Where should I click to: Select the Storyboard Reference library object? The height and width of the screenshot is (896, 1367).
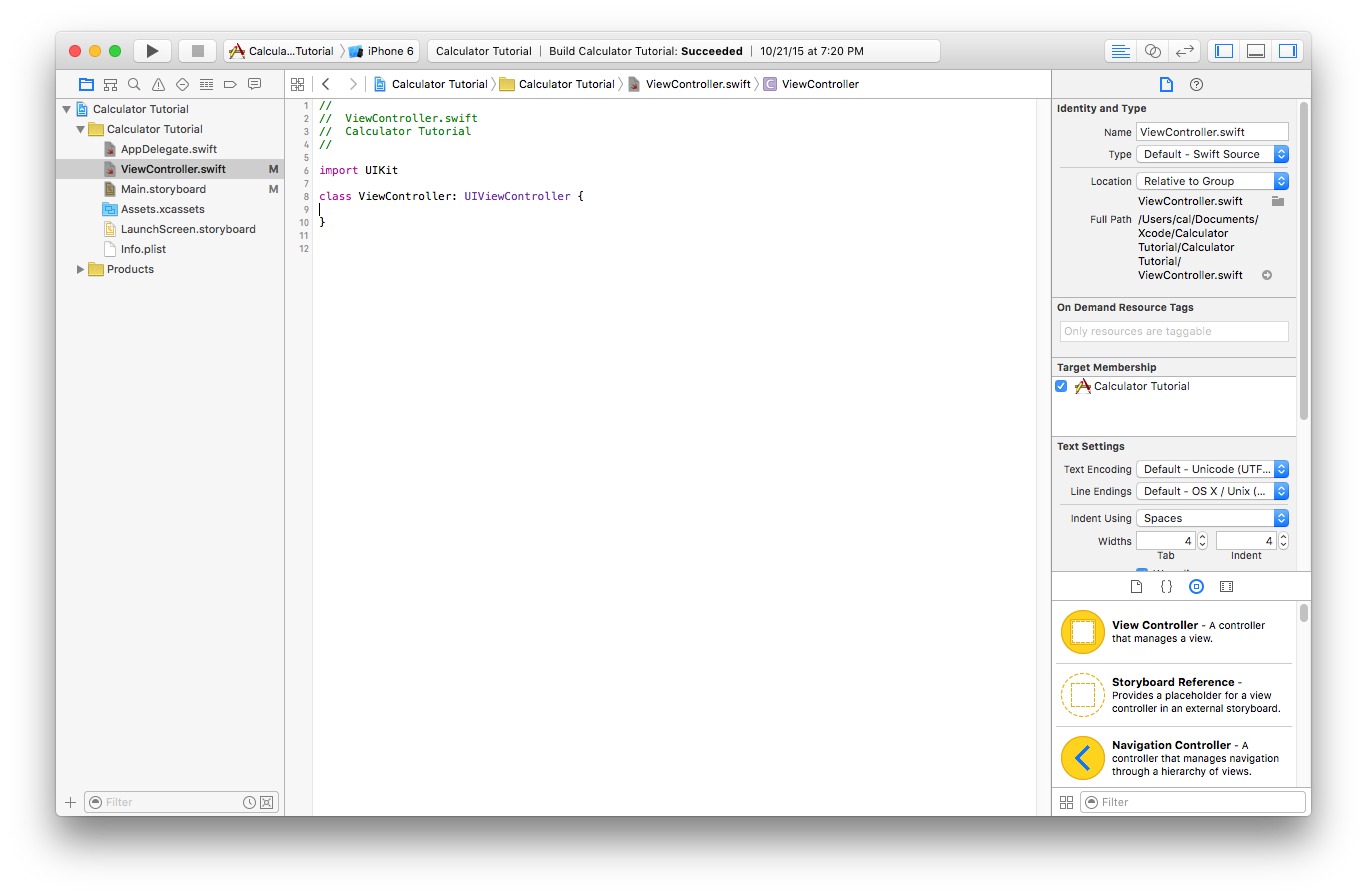tap(1174, 695)
